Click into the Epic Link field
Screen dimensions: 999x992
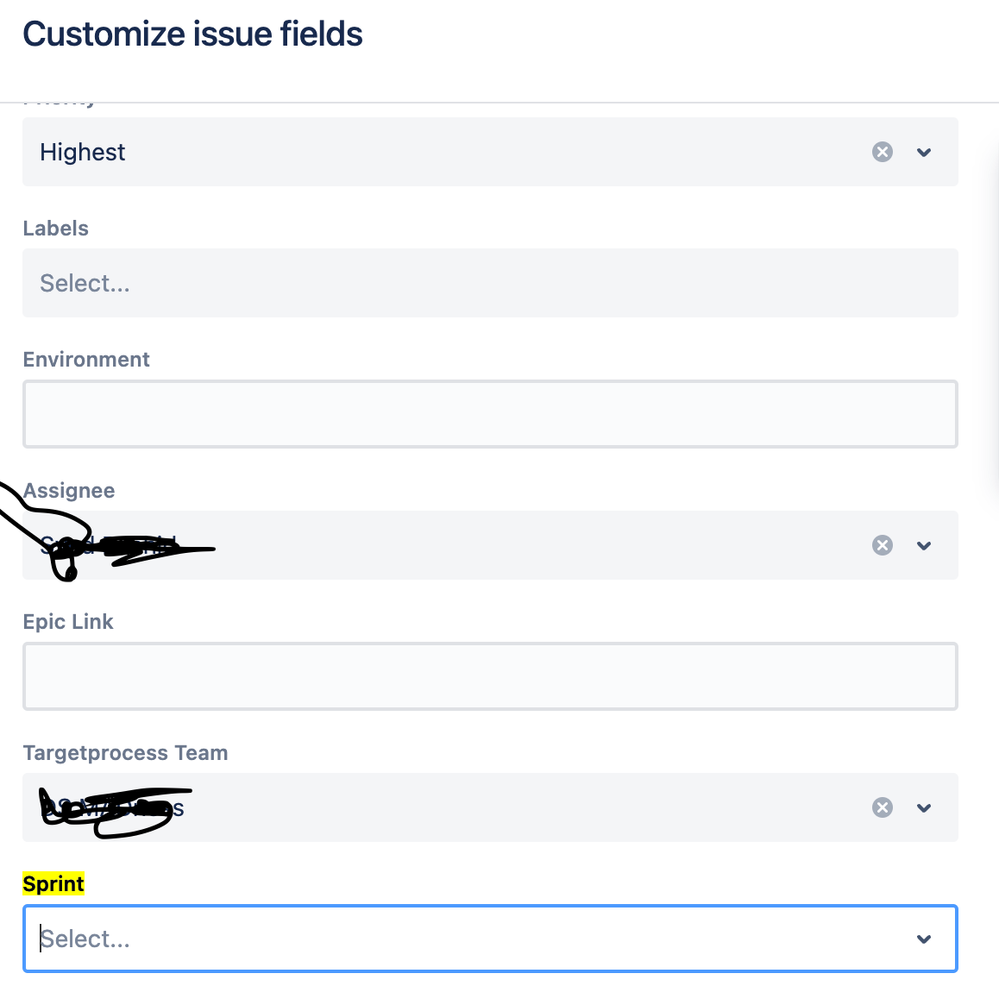coord(490,676)
